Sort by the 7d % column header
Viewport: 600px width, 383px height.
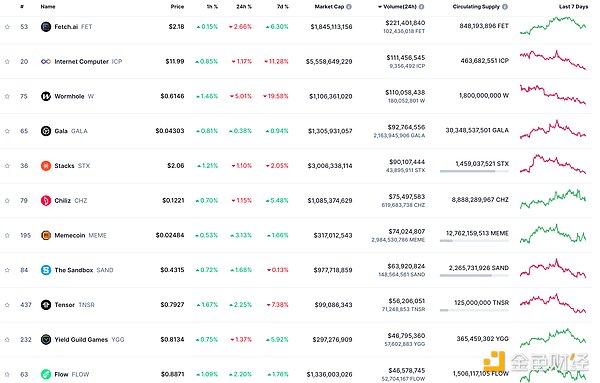283,7
